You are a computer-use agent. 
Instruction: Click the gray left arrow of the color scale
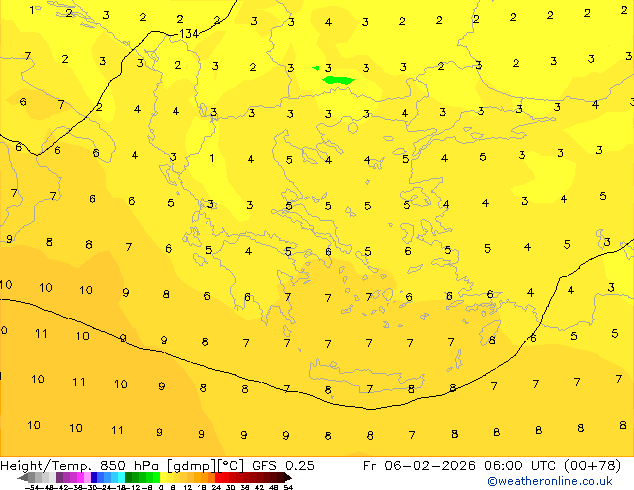[23, 477]
